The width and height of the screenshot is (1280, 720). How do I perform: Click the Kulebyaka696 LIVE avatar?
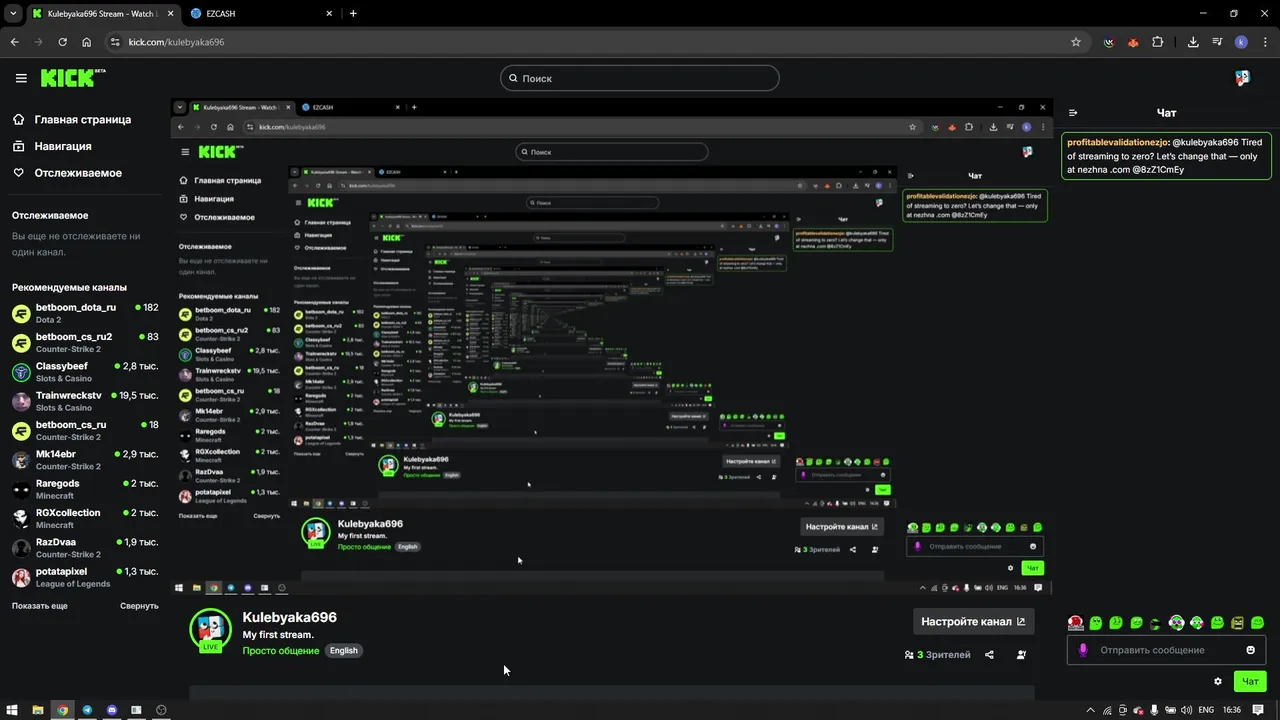(210, 630)
